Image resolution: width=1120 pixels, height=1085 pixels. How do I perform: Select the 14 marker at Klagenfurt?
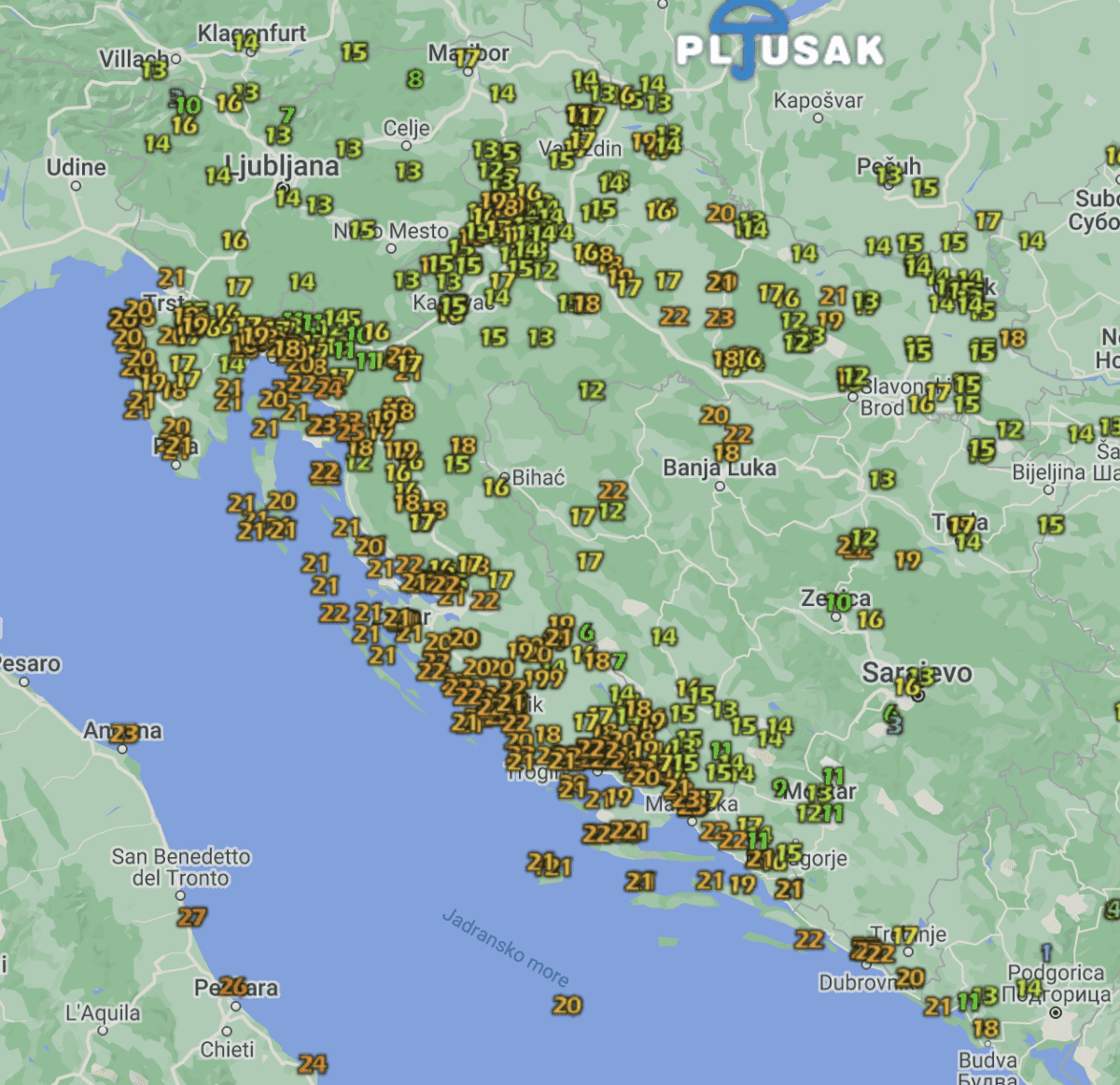(246, 43)
